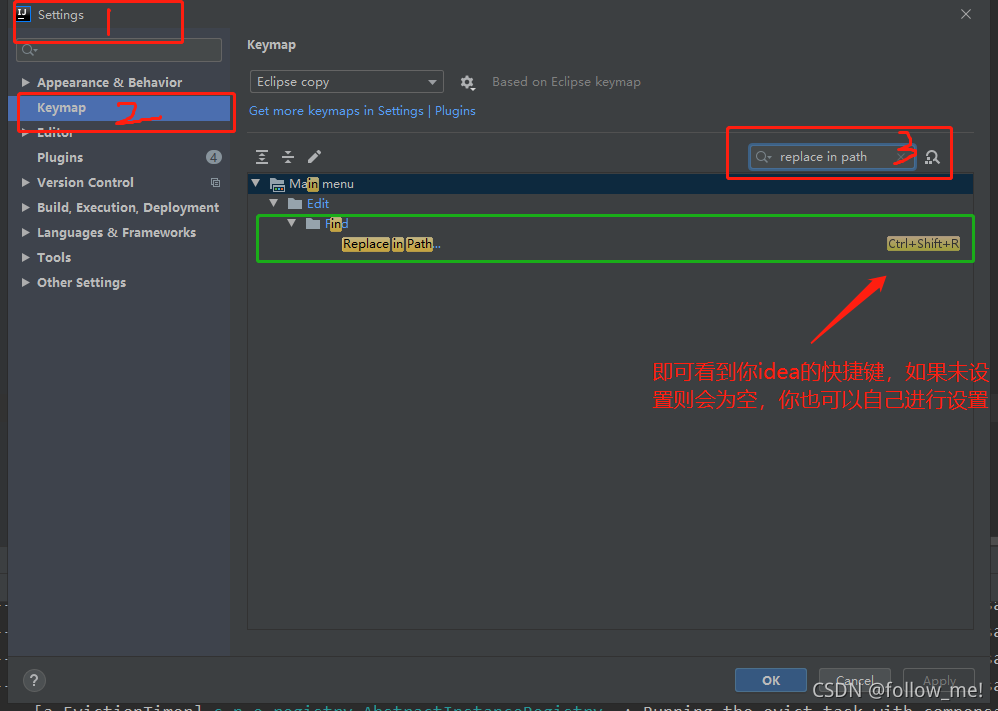The height and width of the screenshot is (711, 998).
Task: Expand the Tools settings section
Action: (25, 257)
